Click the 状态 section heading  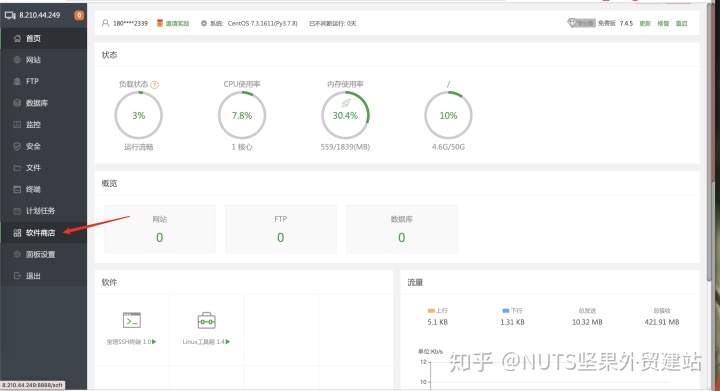click(109, 55)
